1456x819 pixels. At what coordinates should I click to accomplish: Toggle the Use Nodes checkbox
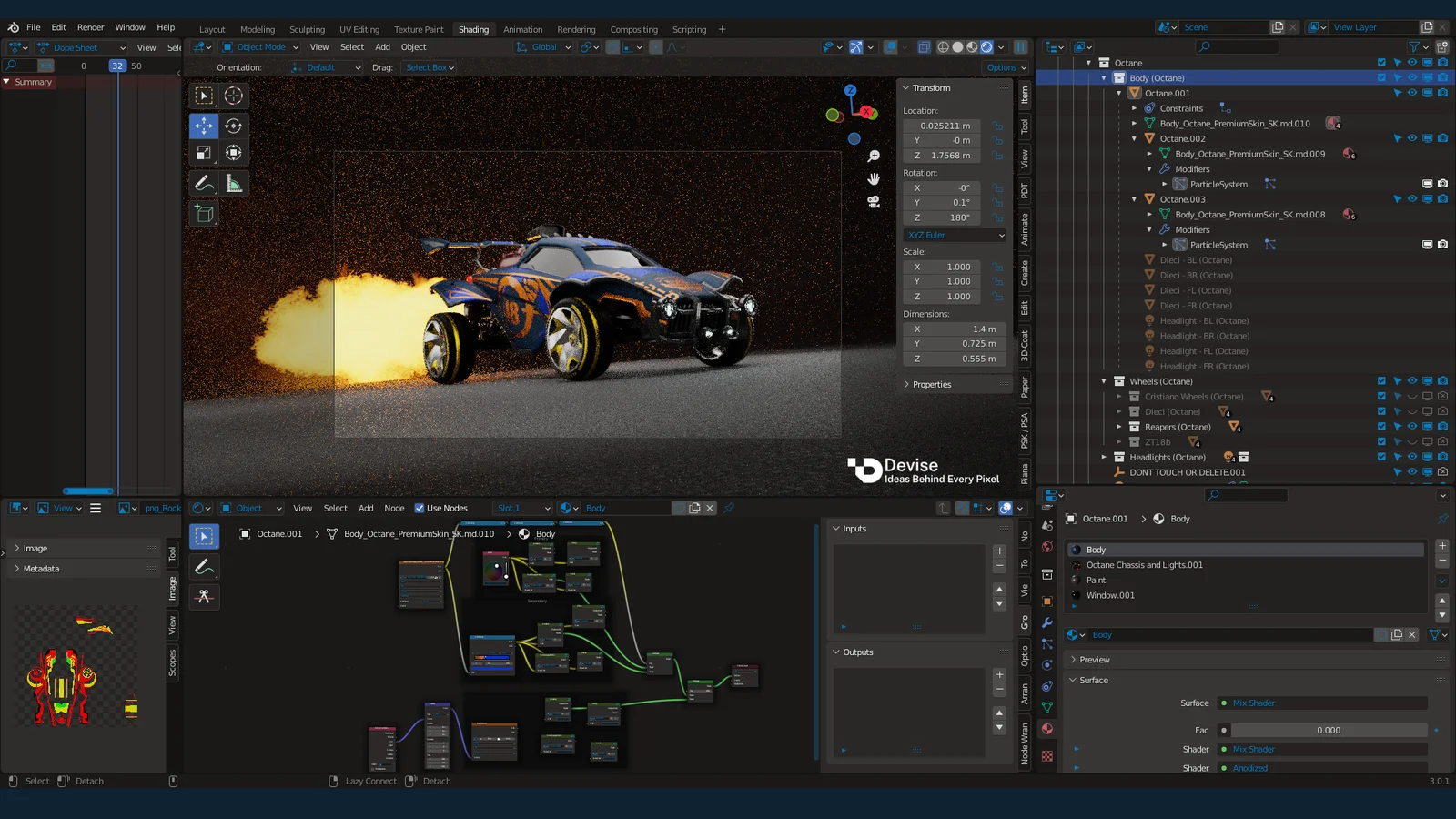coord(420,508)
